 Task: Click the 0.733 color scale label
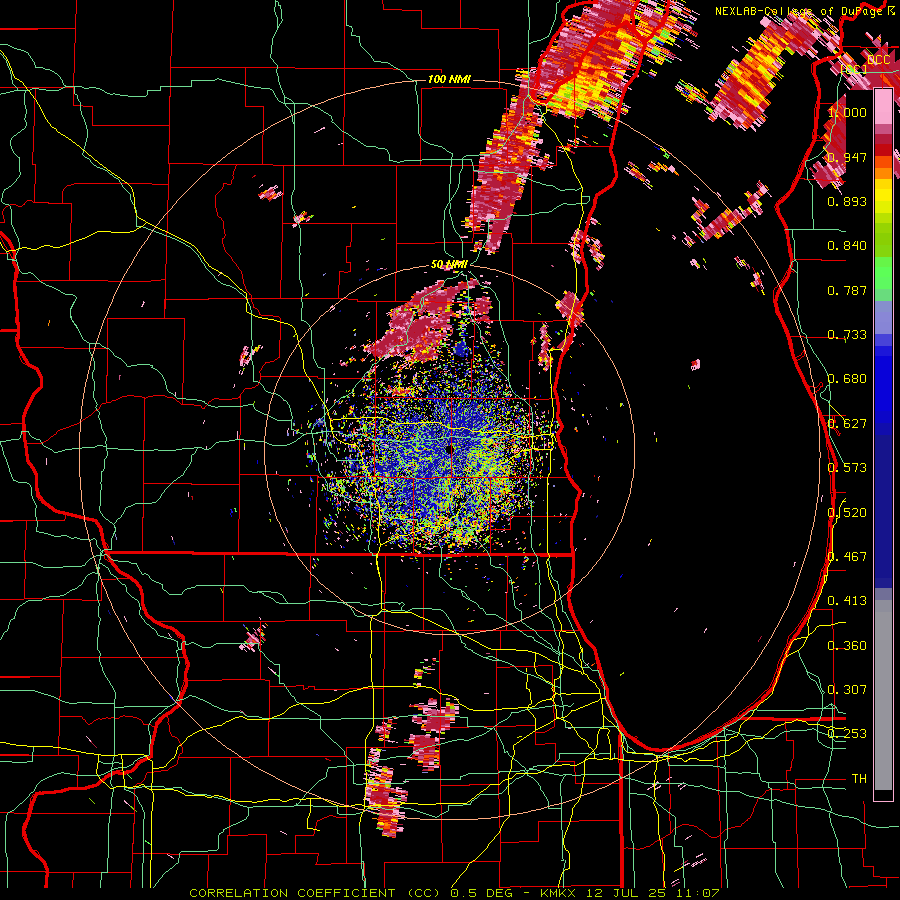(847, 335)
